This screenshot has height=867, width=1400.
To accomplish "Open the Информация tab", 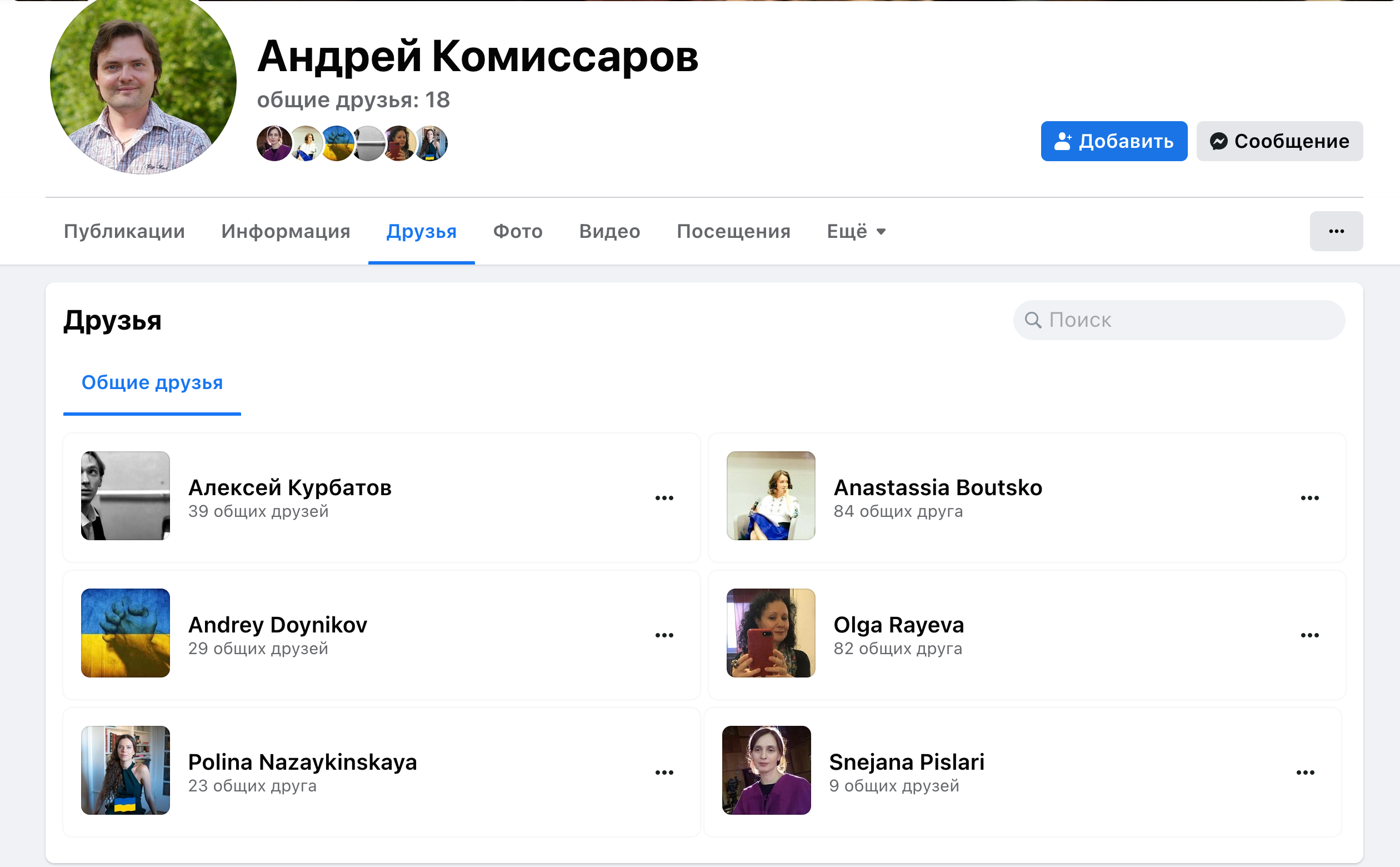I will click(286, 231).
